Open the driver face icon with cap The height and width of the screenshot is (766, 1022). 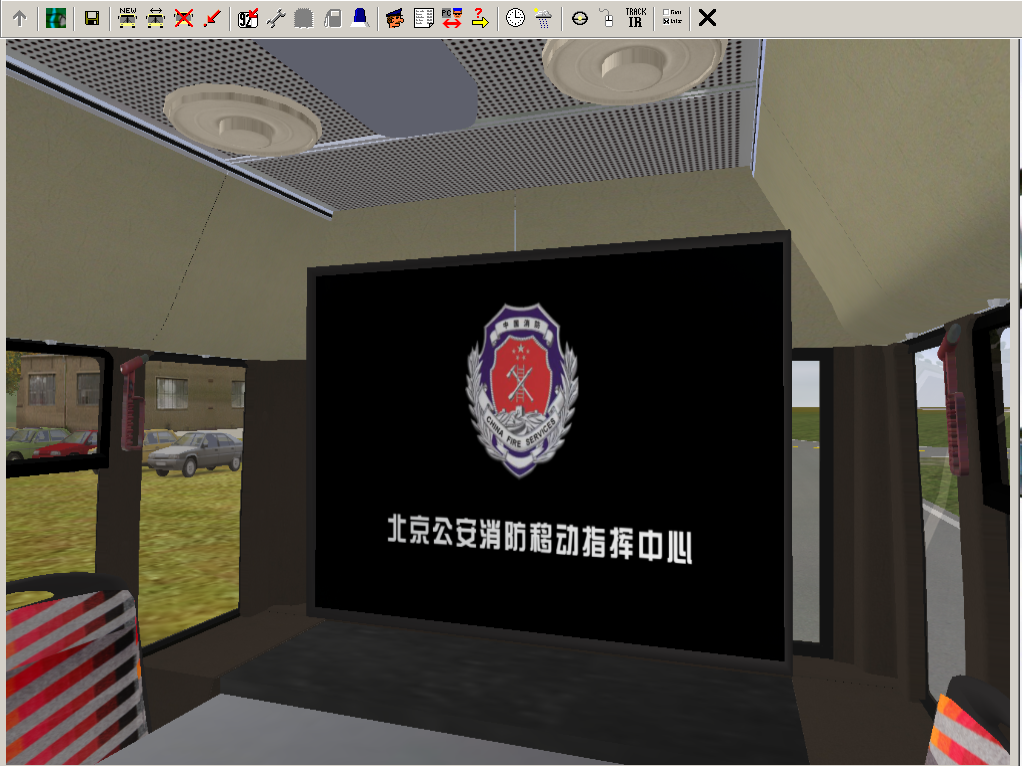395,18
